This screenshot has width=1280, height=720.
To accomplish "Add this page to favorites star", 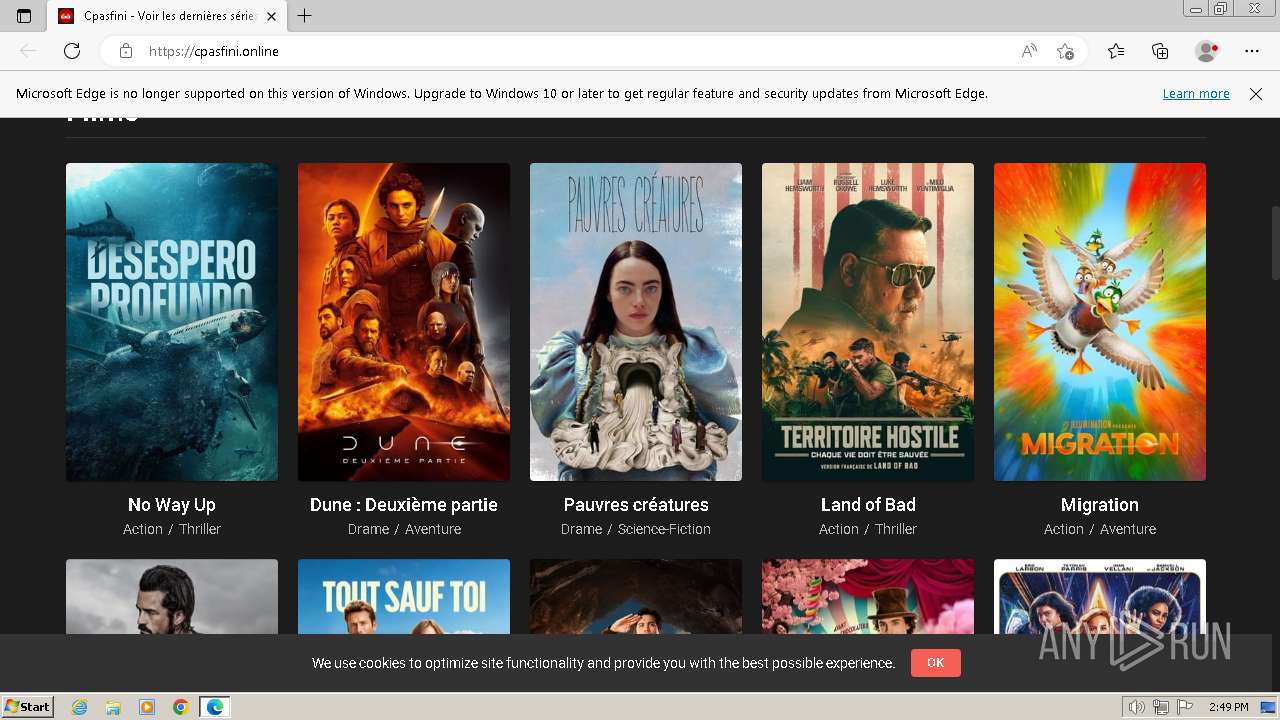I will pyautogui.click(x=1066, y=51).
